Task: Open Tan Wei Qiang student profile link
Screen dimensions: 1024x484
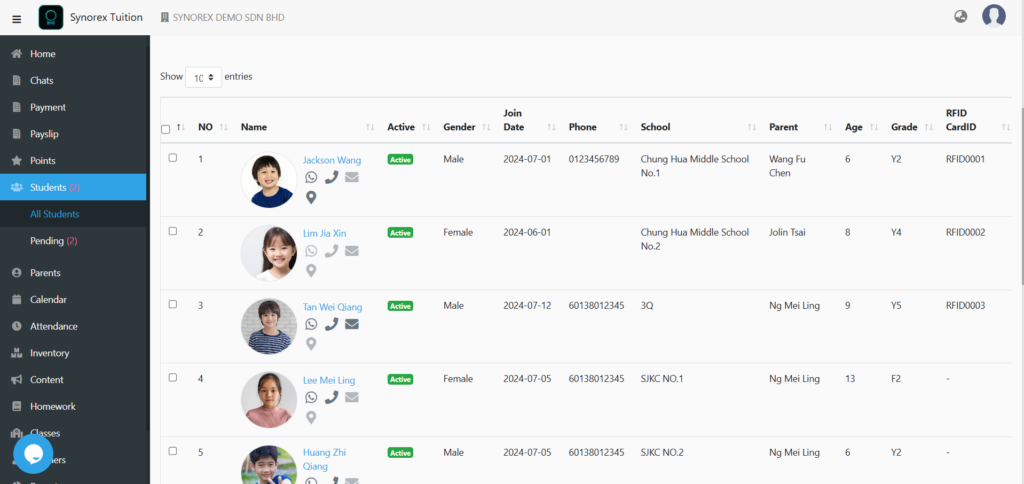Action: click(x=332, y=307)
